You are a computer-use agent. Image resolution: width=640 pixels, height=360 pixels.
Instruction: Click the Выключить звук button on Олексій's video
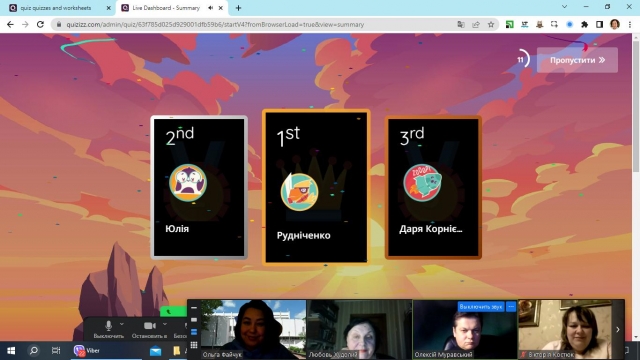pos(481,307)
